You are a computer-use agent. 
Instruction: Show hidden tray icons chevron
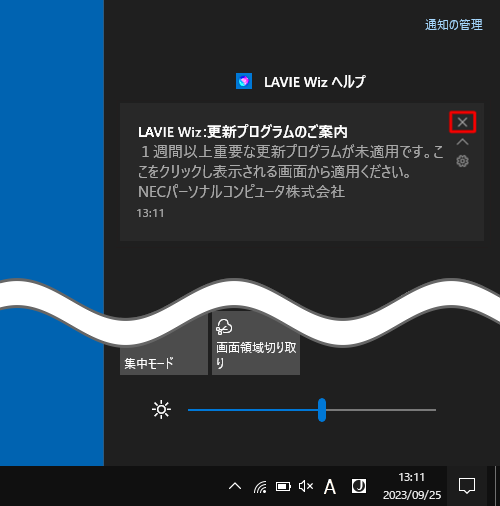click(x=235, y=486)
